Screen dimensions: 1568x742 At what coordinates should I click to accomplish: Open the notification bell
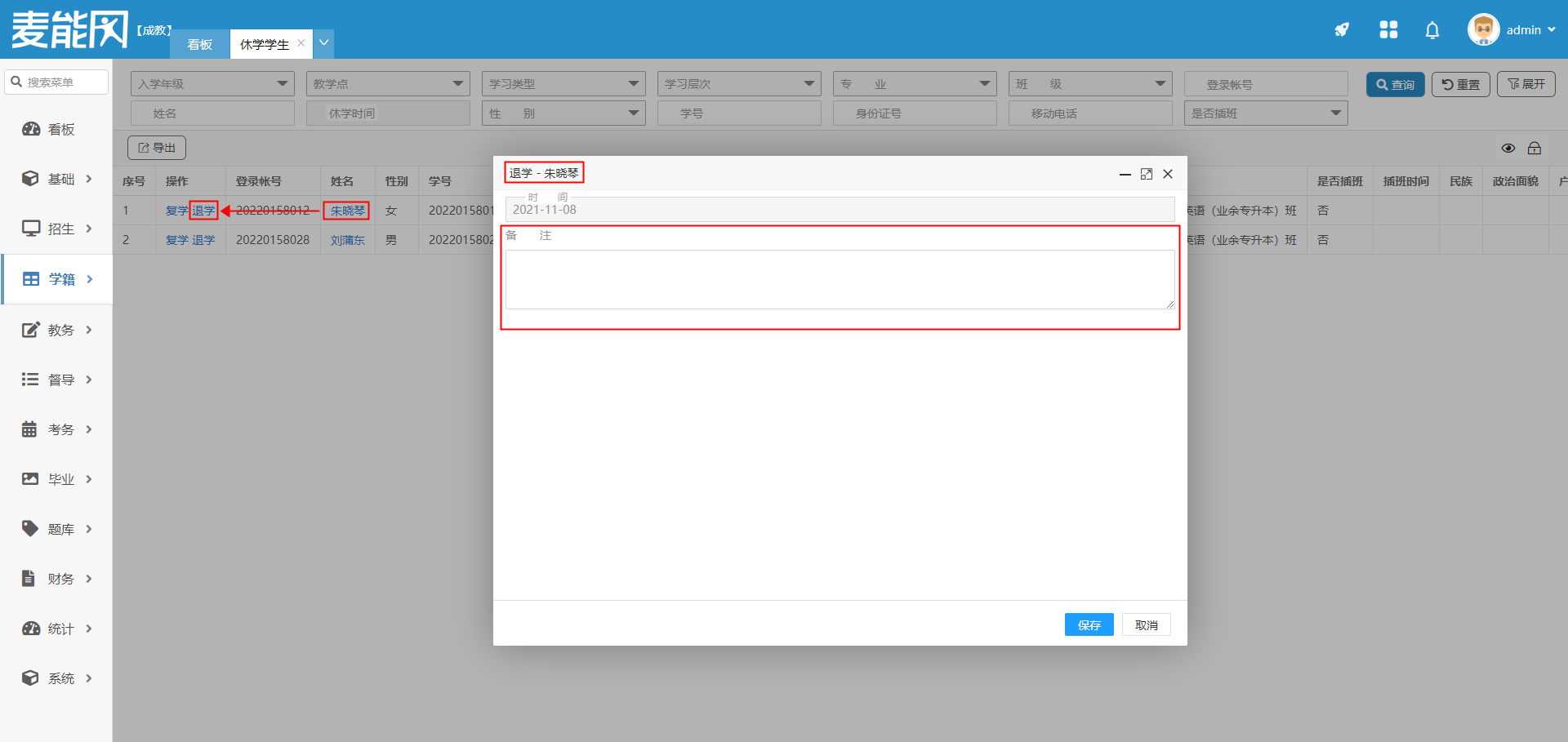1432,30
